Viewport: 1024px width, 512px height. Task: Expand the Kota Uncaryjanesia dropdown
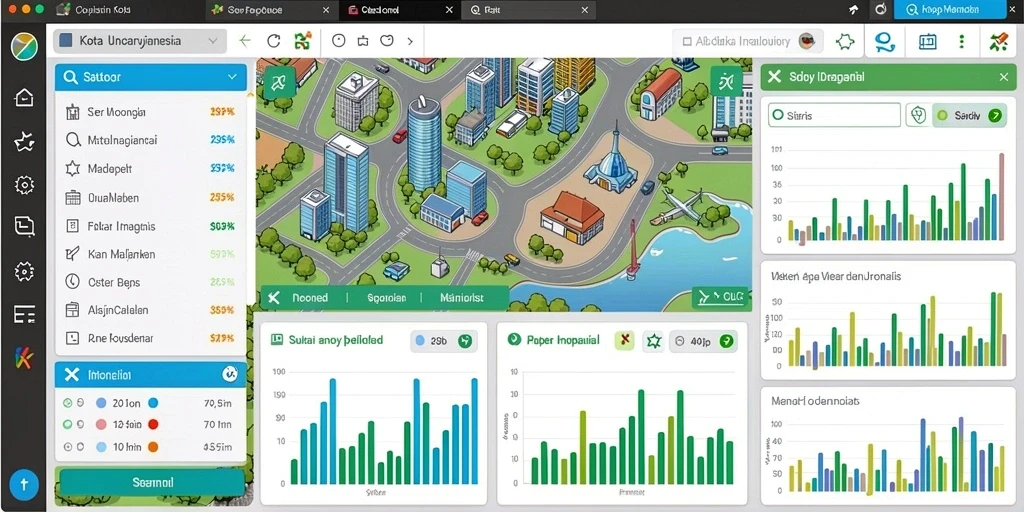click(x=140, y=40)
